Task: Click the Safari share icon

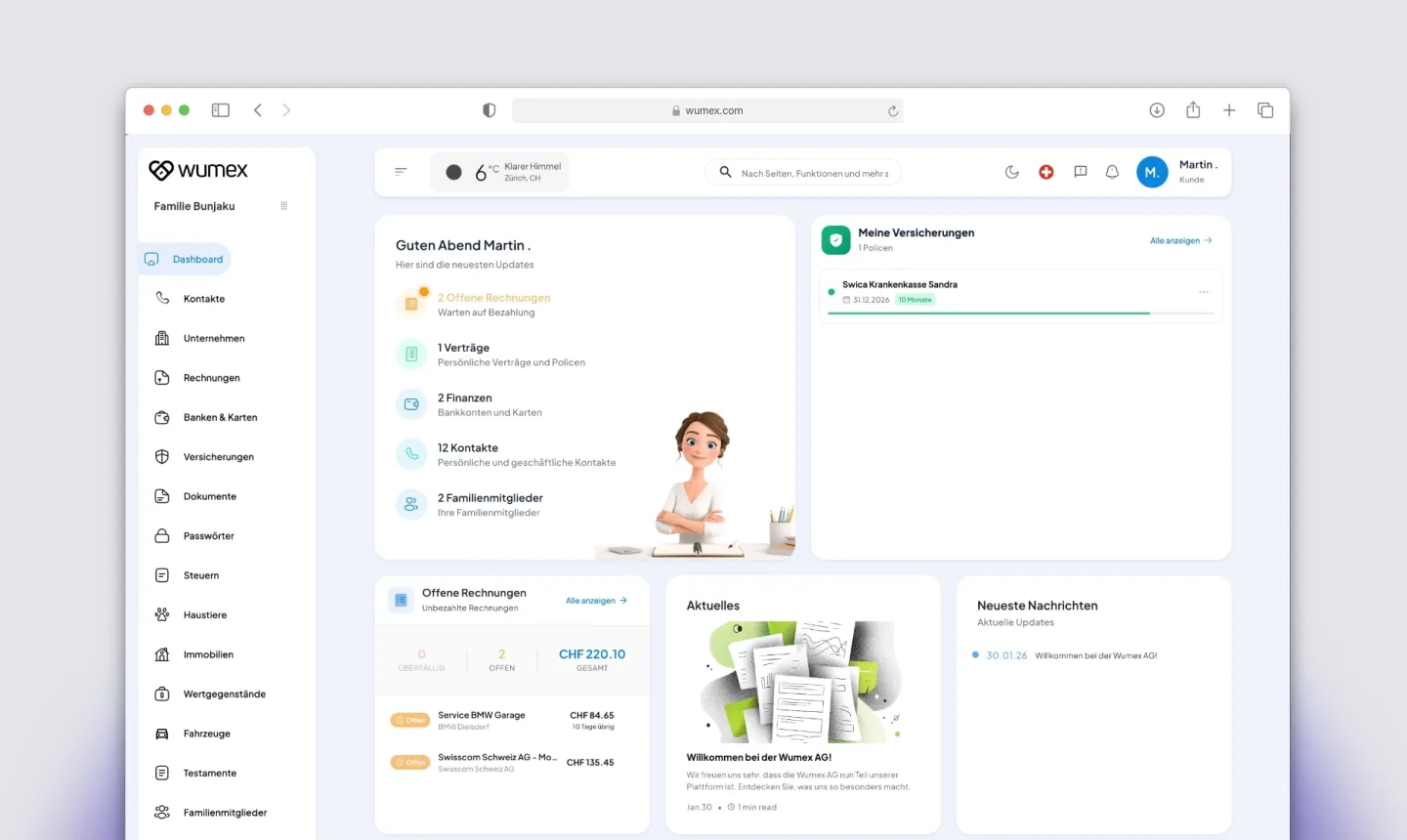Action: pos(1193,110)
